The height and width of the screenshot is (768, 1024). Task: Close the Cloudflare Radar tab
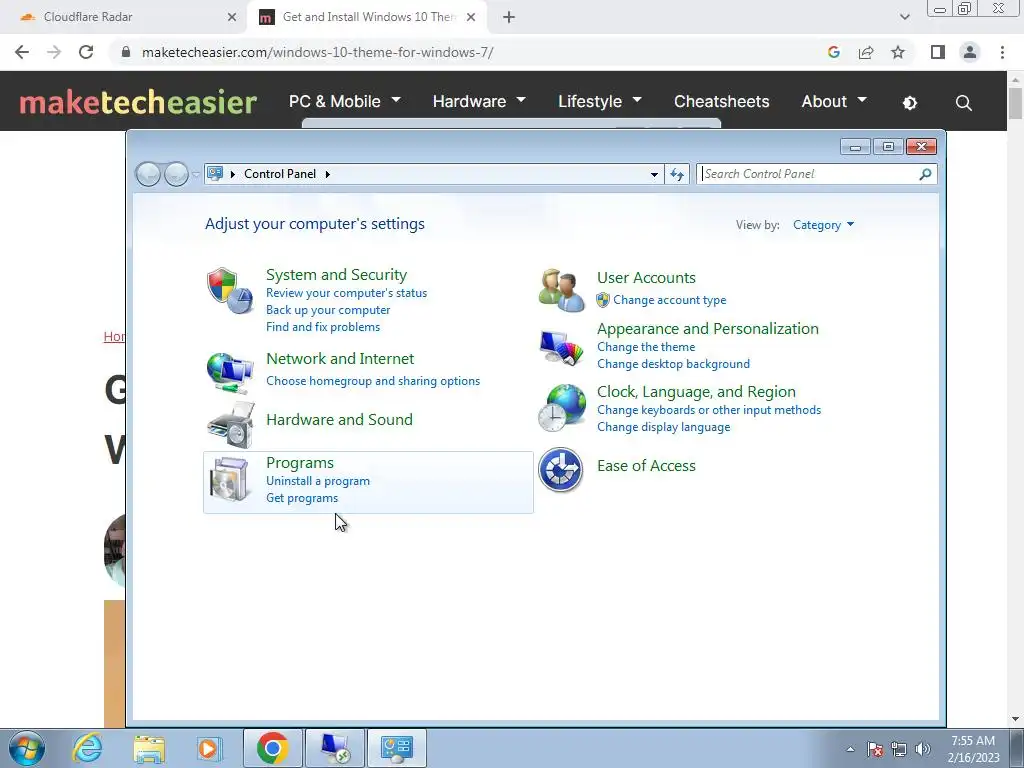[232, 17]
